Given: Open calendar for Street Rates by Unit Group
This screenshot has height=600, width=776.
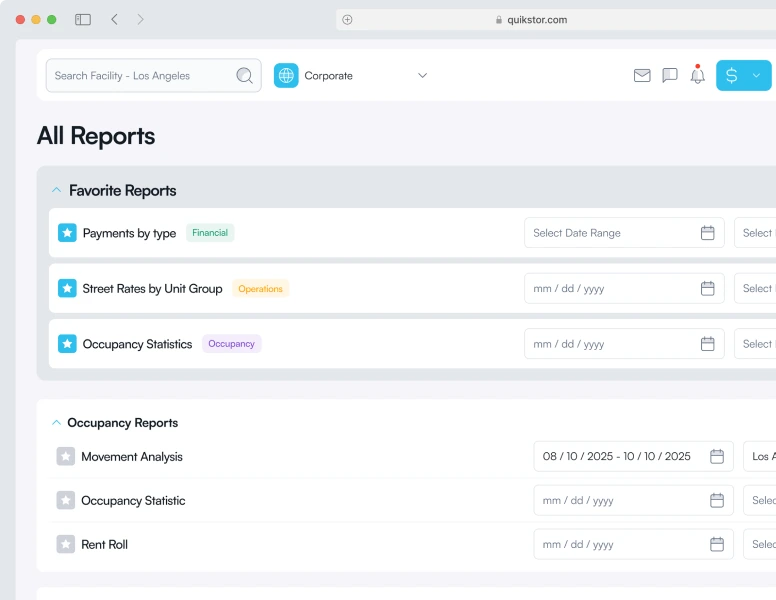Looking at the screenshot, I should [x=708, y=288].
